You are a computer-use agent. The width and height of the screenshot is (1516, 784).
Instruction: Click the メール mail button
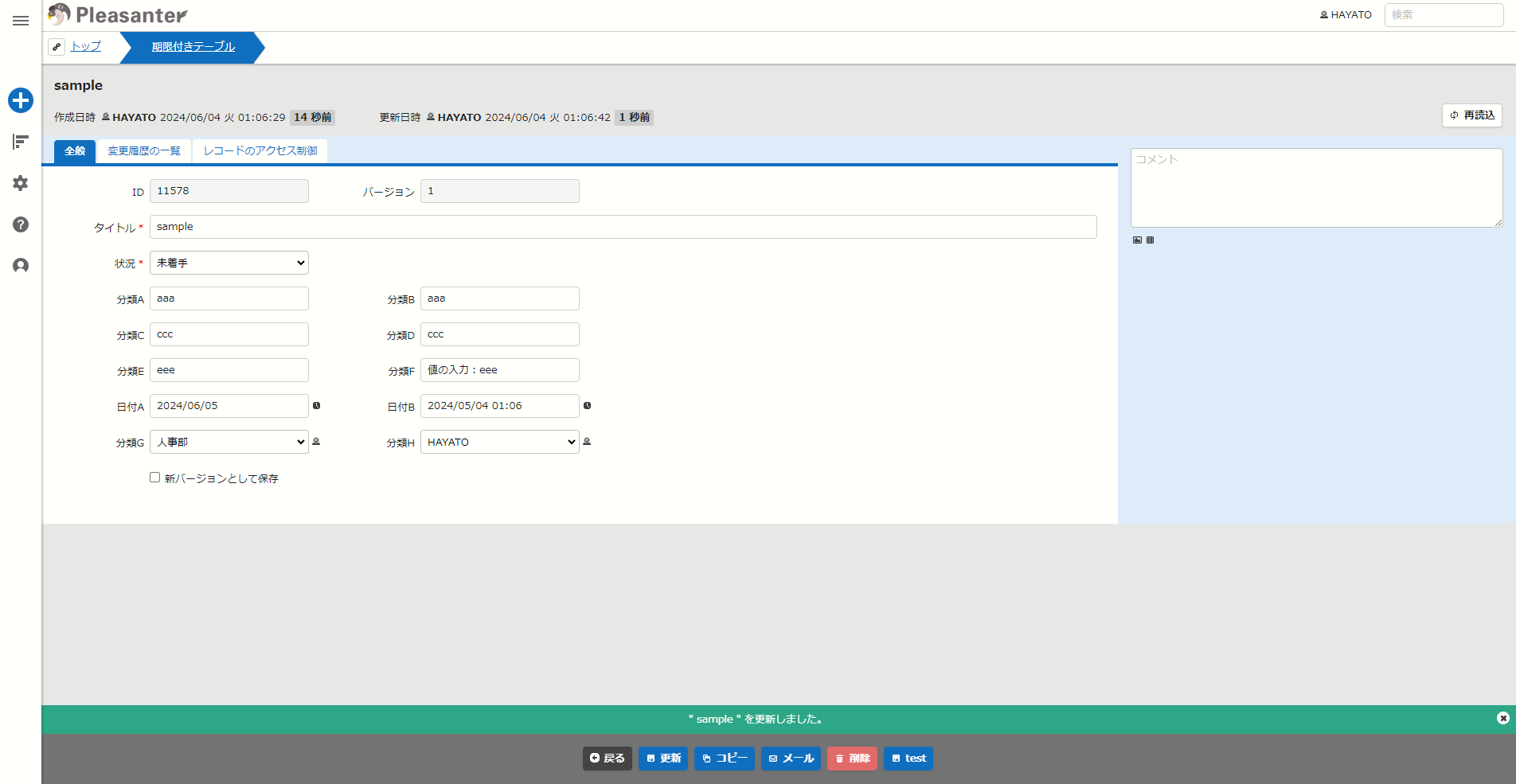[x=791, y=759]
